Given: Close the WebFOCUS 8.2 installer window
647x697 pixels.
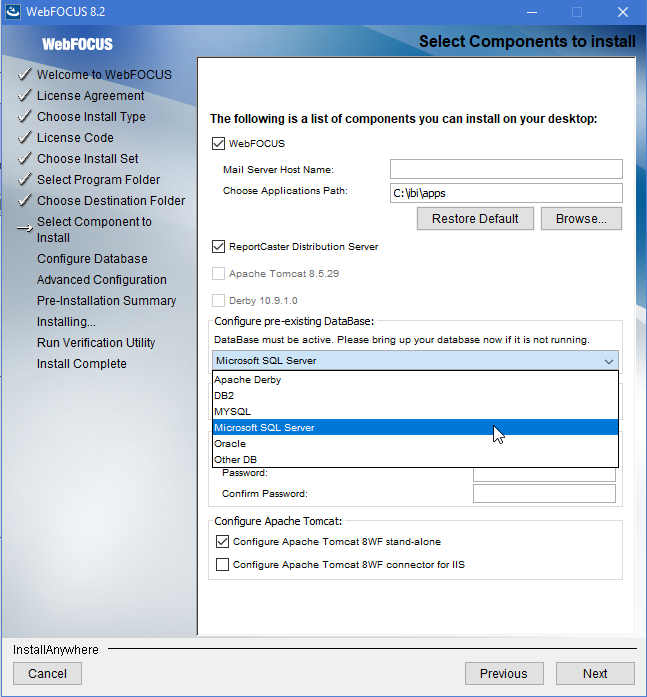Looking at the screenshot, I should [623, 12].
